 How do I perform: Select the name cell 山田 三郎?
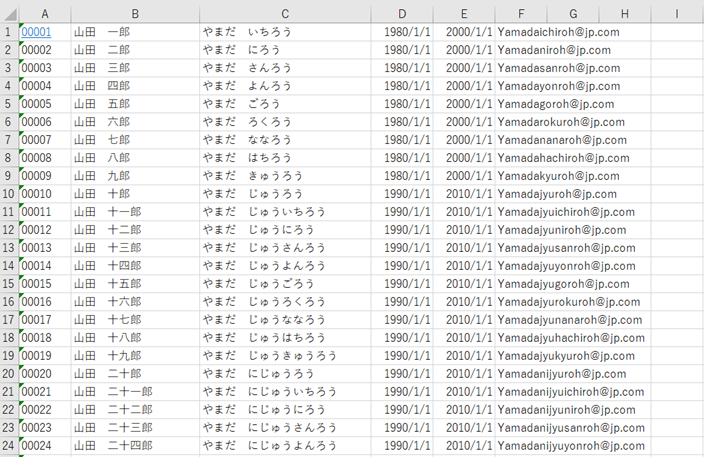pyautogui.click(x=135, y=68)
